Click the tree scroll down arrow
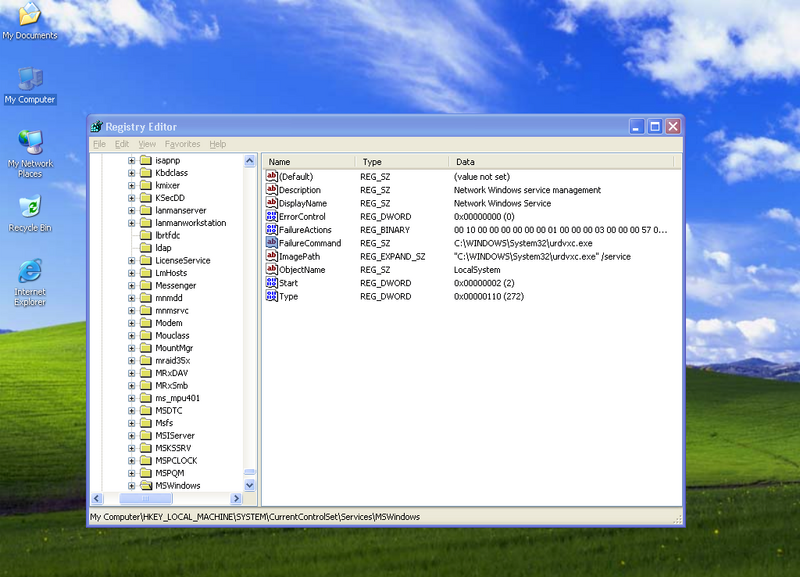Viewport: 800px width, 577px height. 249,485
